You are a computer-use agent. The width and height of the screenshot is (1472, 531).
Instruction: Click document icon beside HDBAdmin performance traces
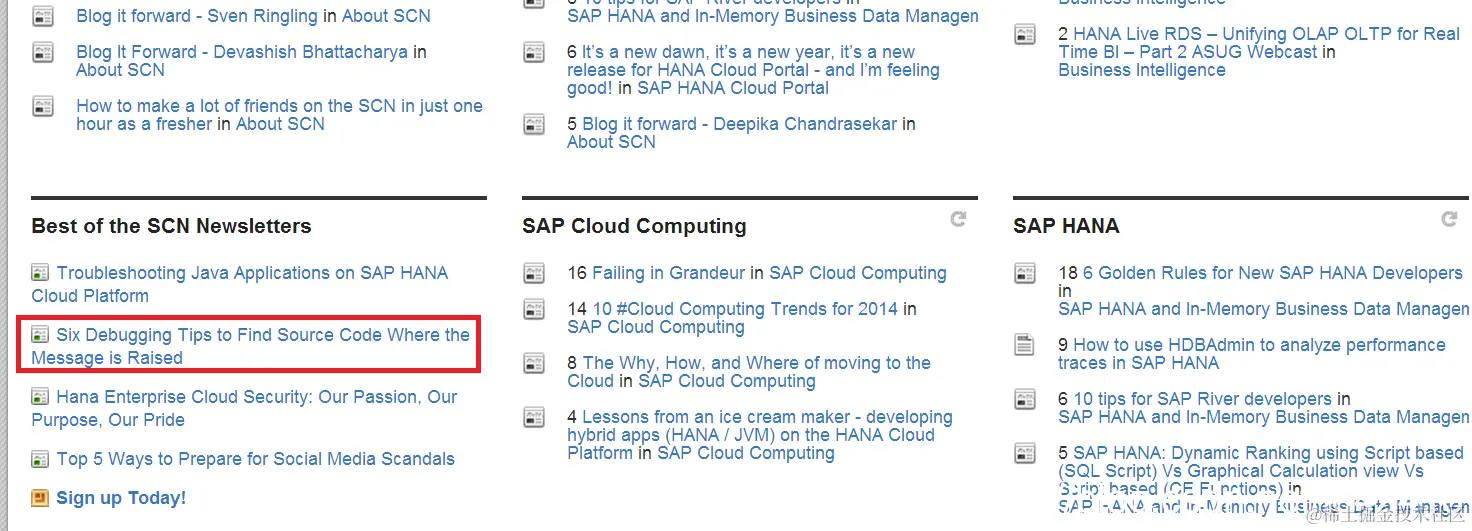pos(1025,345)
